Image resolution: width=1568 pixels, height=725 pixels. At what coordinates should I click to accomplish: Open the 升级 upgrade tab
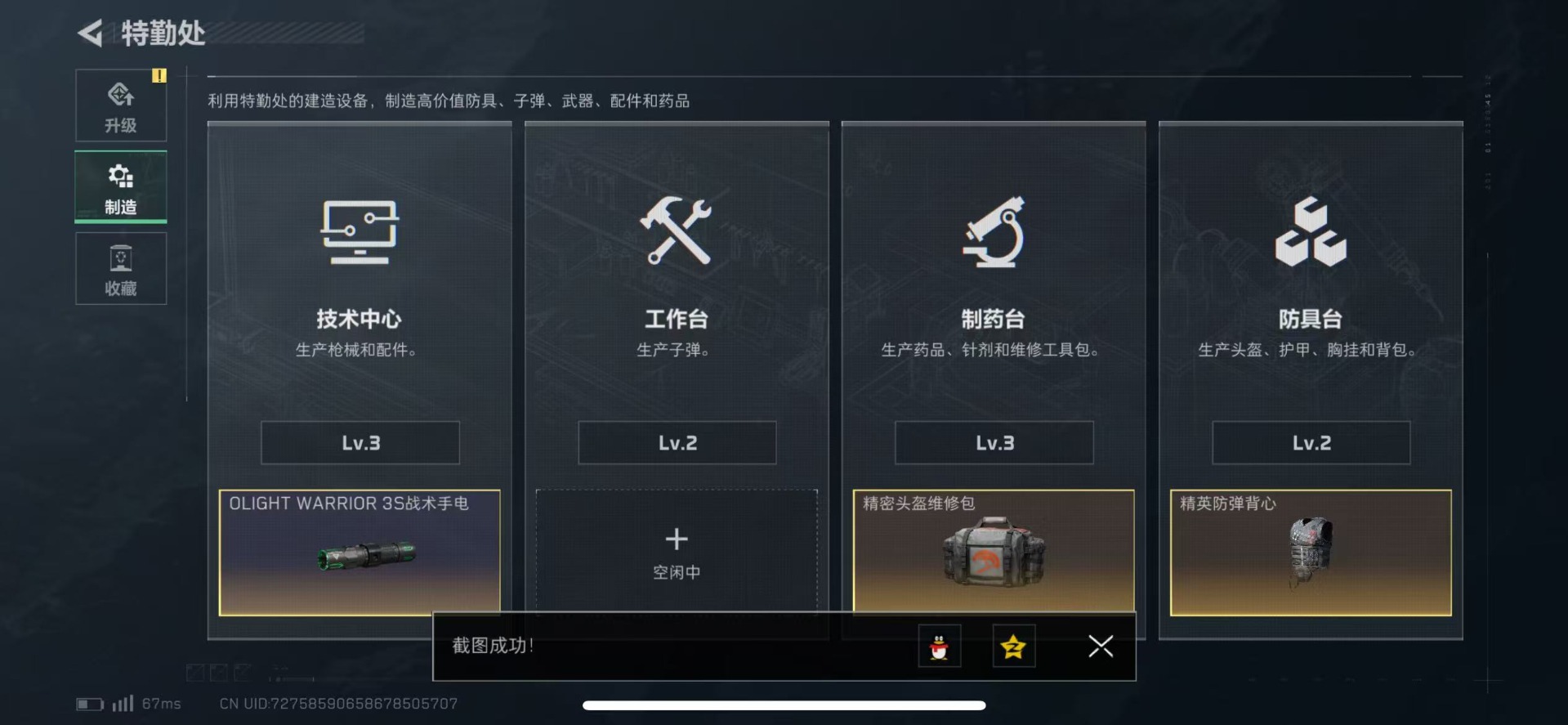click(x=121, y=105)
